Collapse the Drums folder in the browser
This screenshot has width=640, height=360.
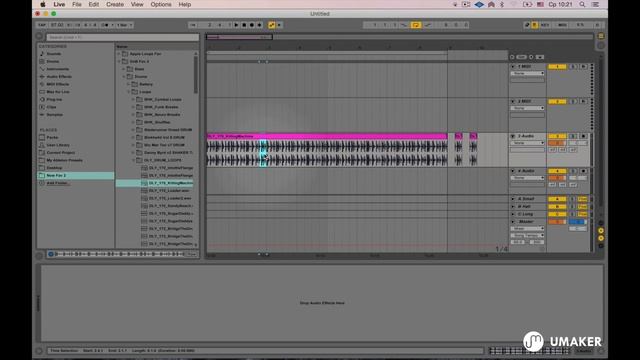(x=124, y=76)
